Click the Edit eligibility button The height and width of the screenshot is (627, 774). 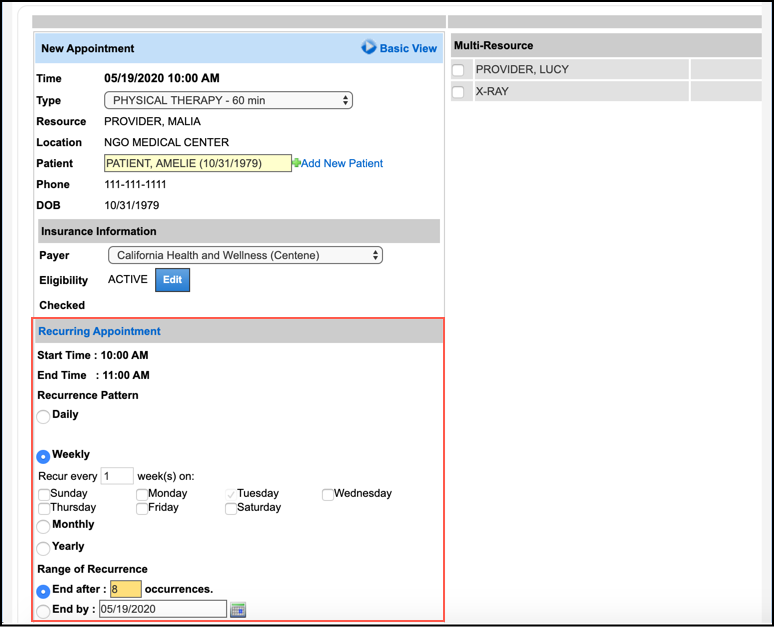172,280
